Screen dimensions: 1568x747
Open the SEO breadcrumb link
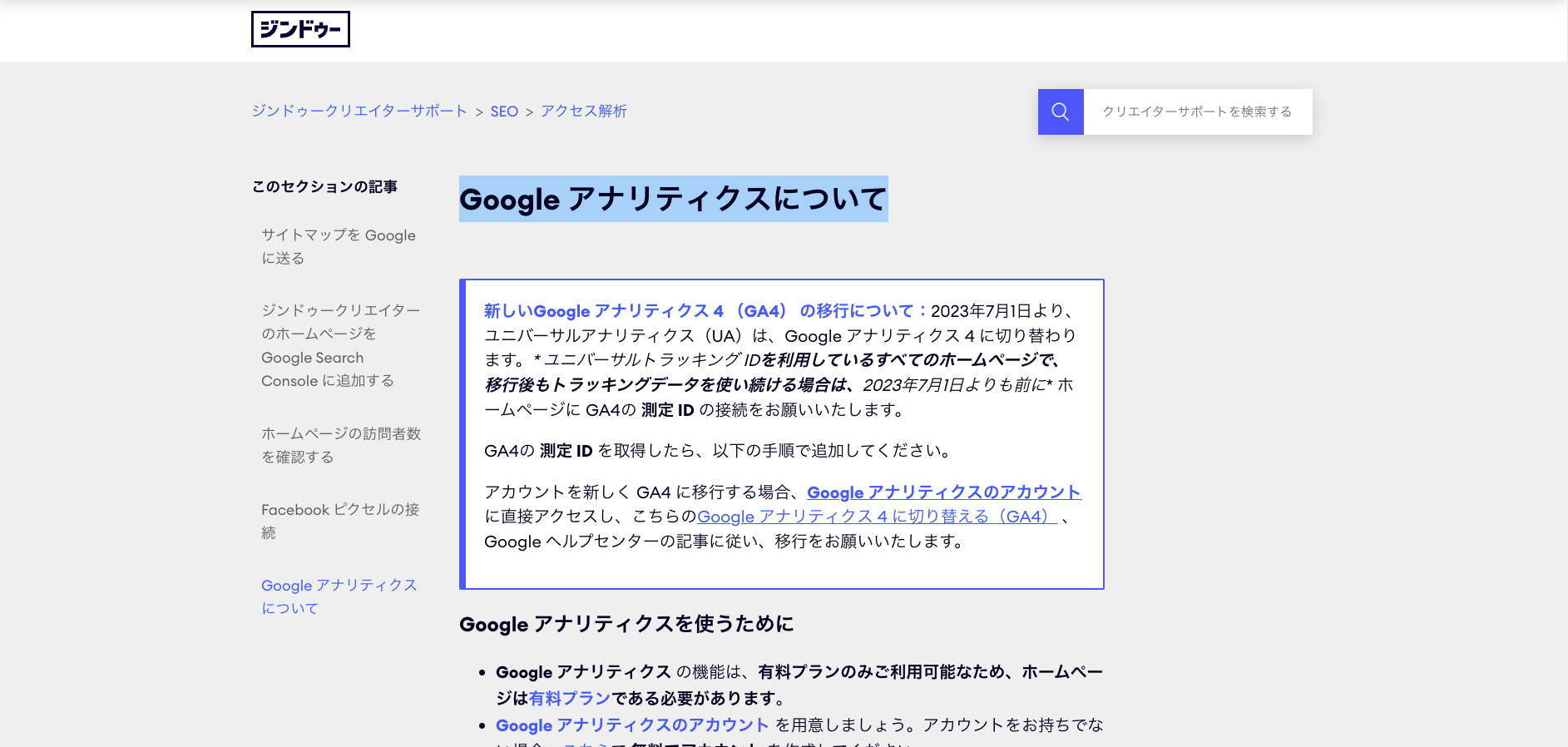point(504,111)
